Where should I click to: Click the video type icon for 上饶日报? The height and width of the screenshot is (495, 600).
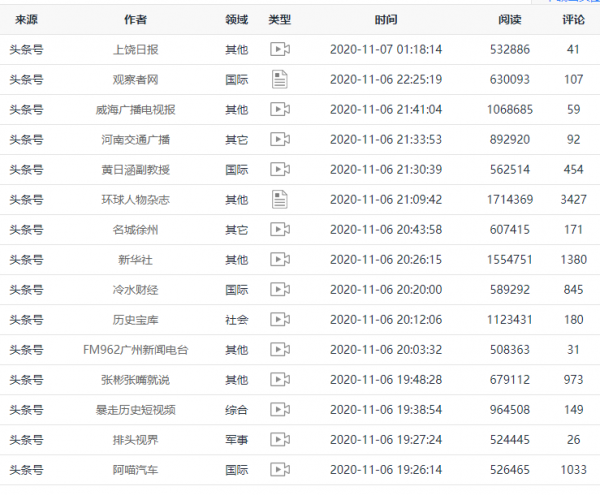click(280, 49)
